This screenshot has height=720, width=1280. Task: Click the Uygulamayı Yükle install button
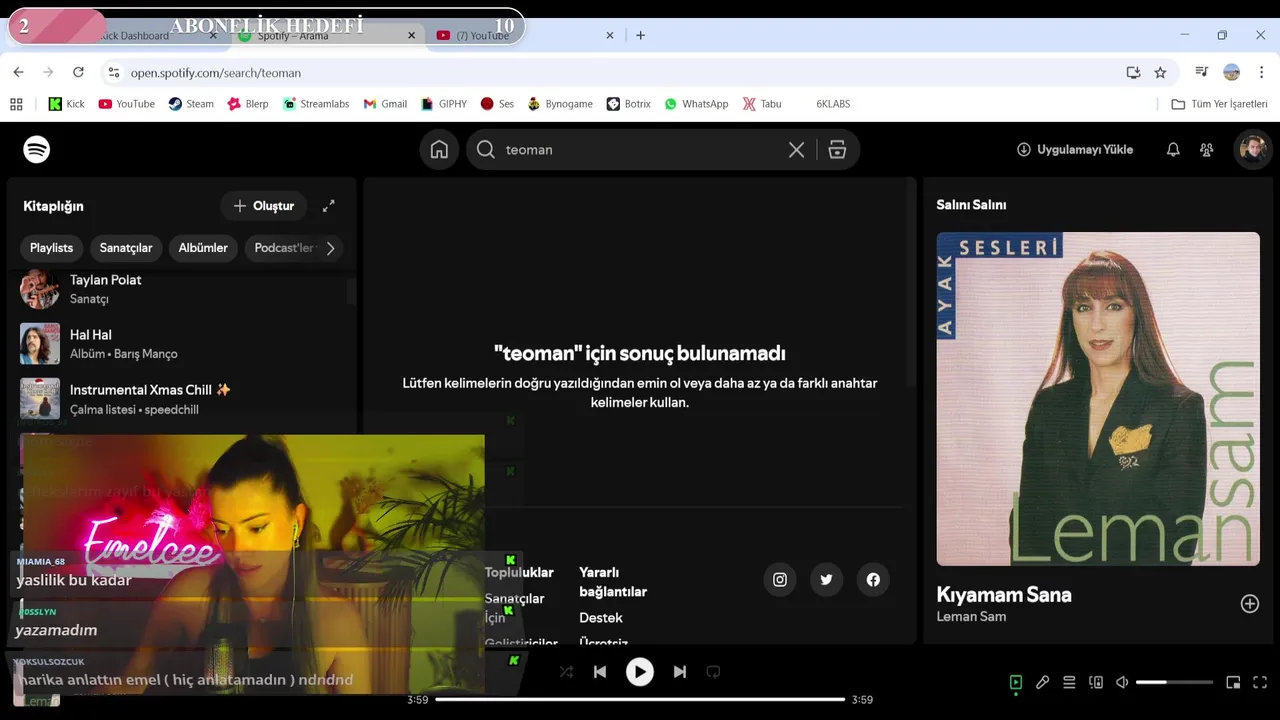coord(1075,150)
